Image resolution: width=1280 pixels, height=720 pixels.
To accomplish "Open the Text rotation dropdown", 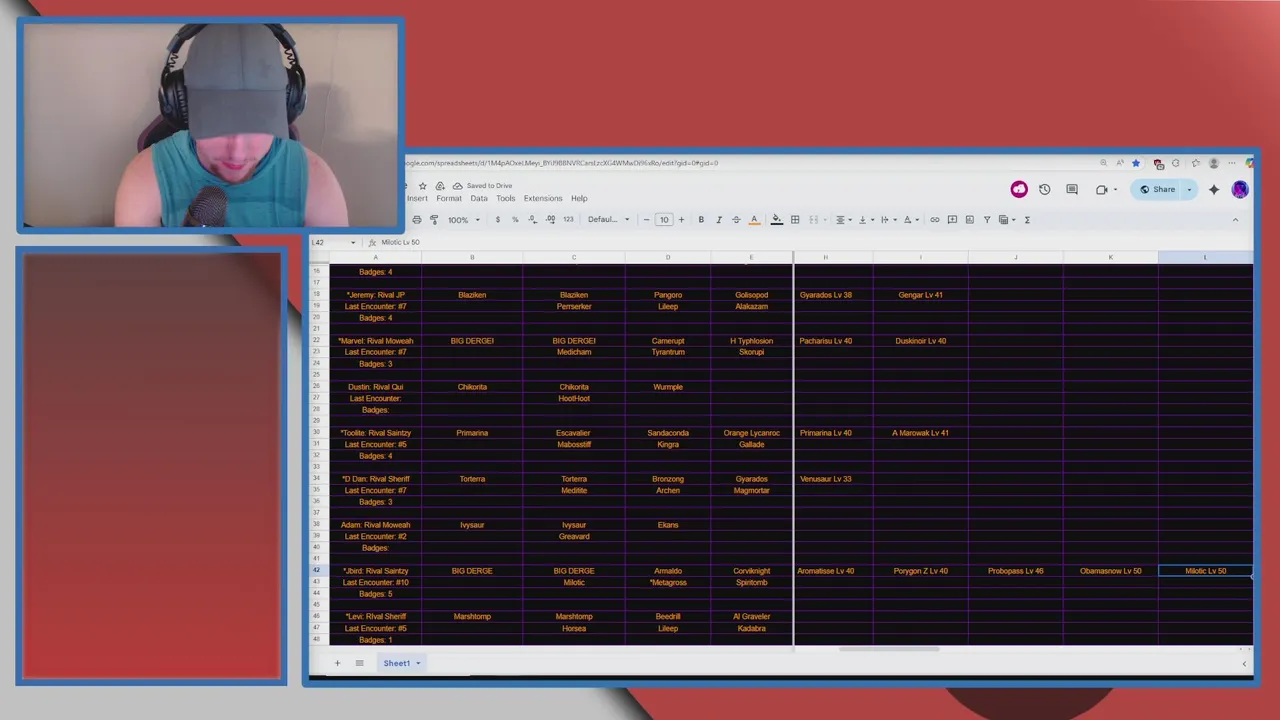I will coord(910,220).
